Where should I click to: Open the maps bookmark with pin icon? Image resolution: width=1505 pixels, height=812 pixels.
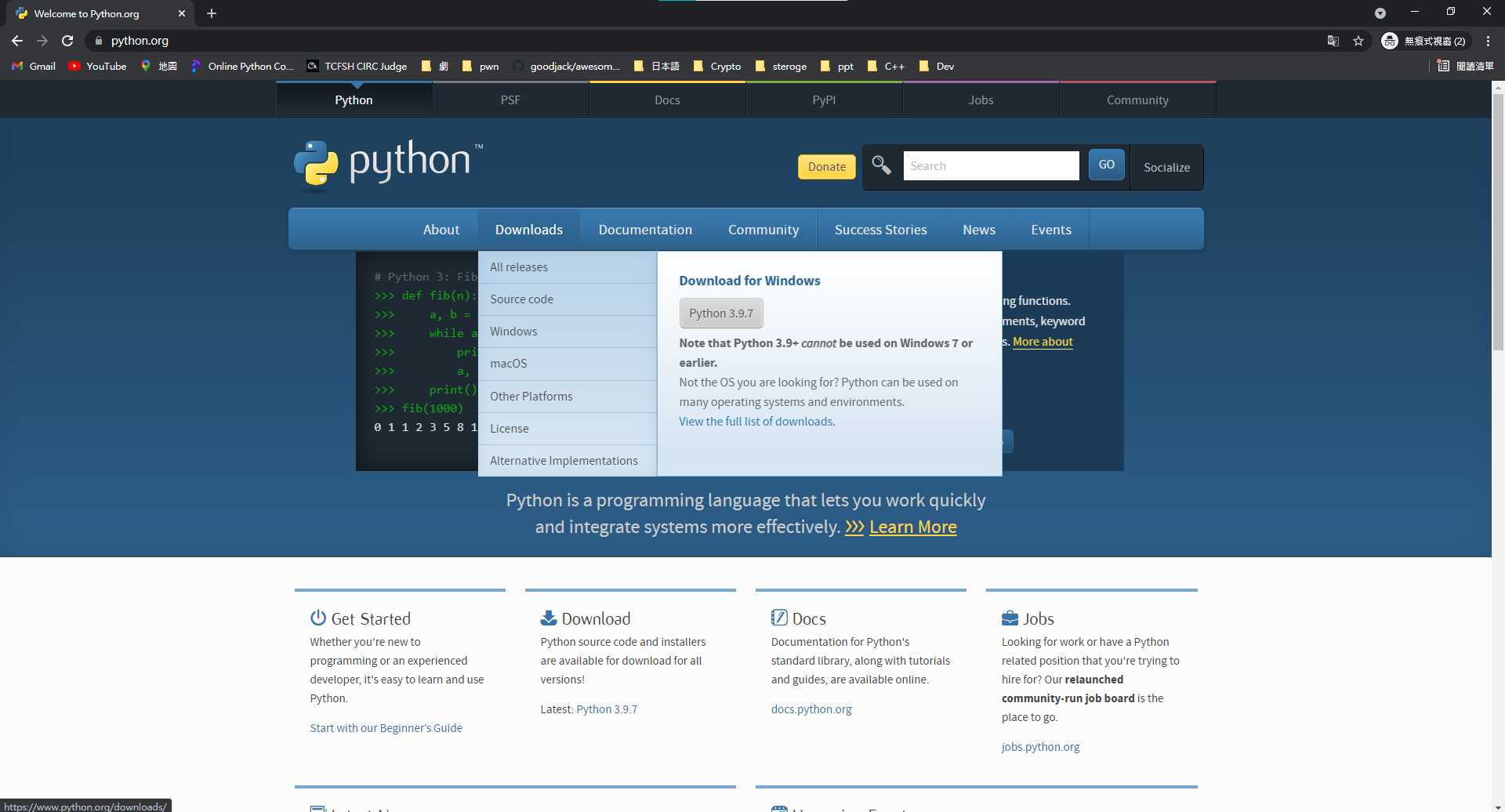159,67
